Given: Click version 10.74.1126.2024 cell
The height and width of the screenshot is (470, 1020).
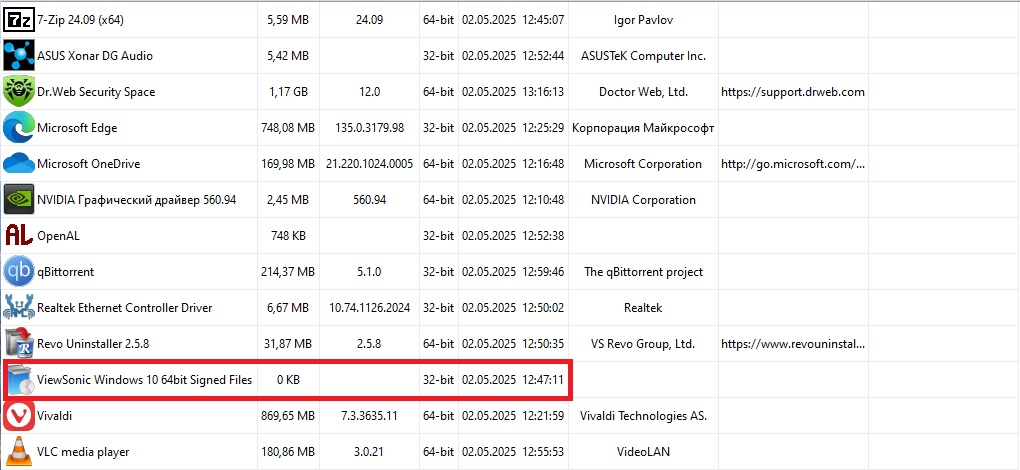Looking at the screenshot, I should (x=369, y=307).
